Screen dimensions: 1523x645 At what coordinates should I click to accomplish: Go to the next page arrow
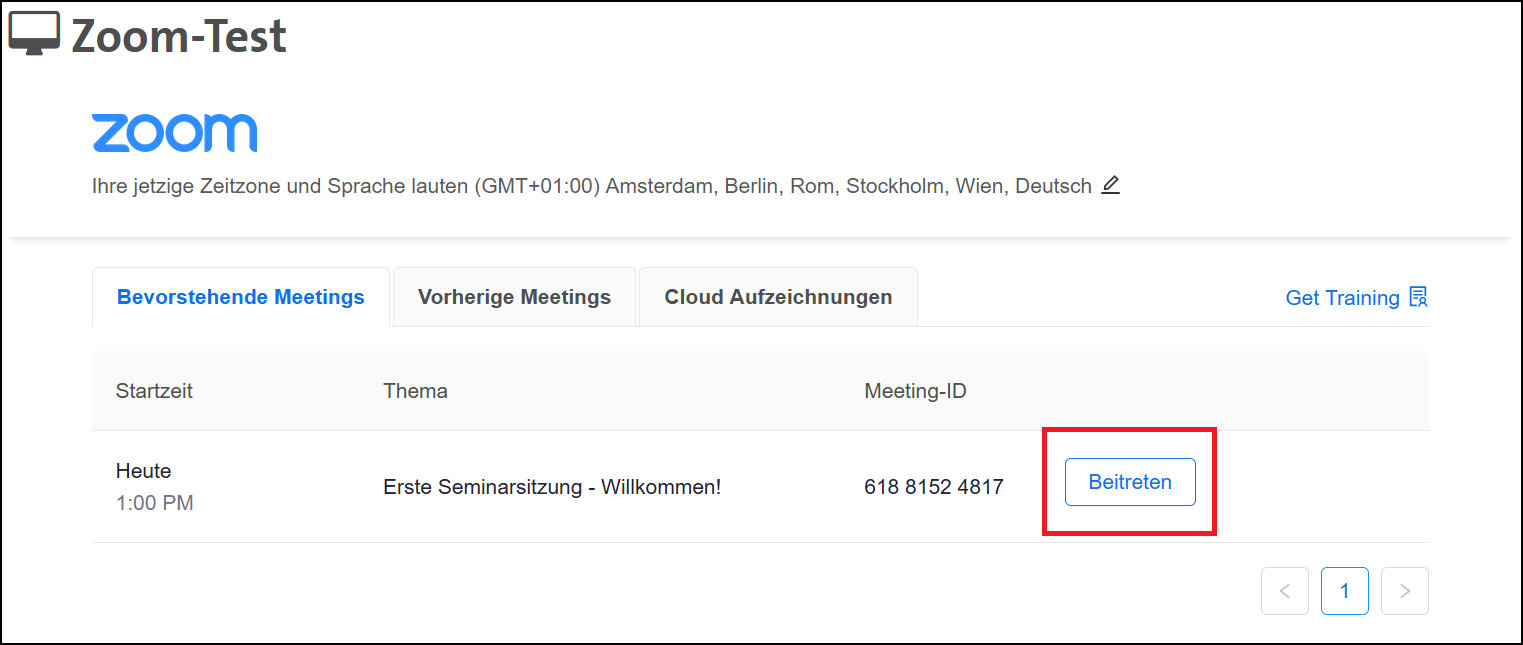click(x=1404, y=591)
